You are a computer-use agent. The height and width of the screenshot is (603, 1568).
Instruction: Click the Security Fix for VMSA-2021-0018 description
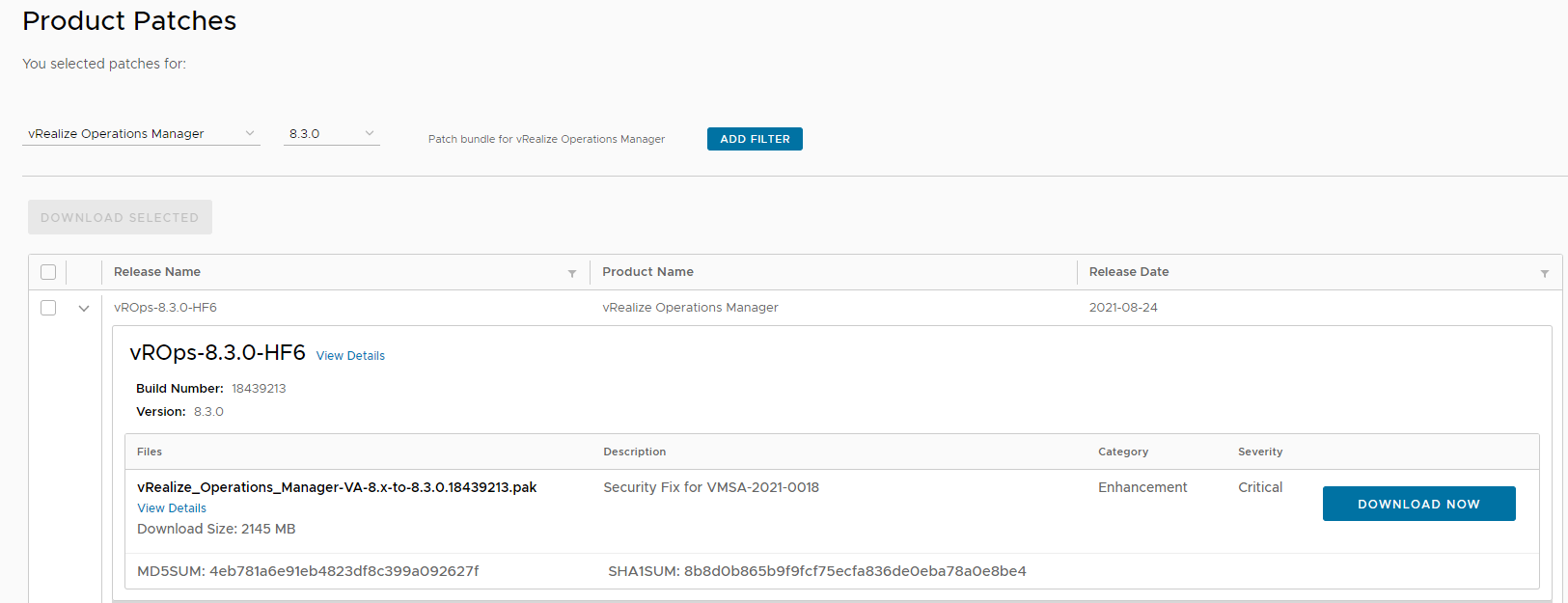point(711,487)
